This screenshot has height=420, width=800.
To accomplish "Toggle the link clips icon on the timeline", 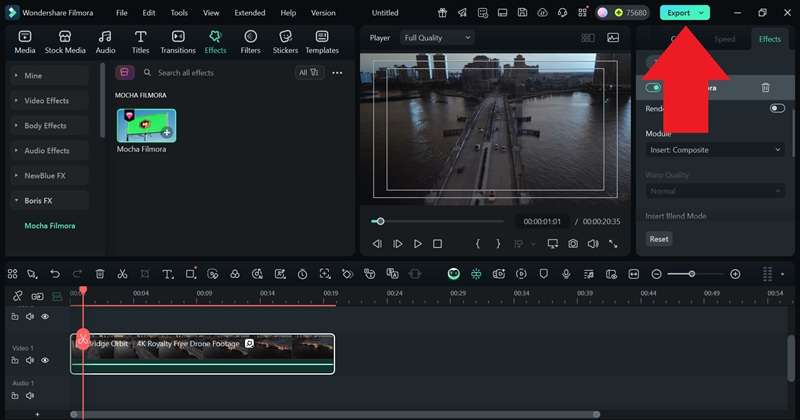I will [x=17, y=296].
